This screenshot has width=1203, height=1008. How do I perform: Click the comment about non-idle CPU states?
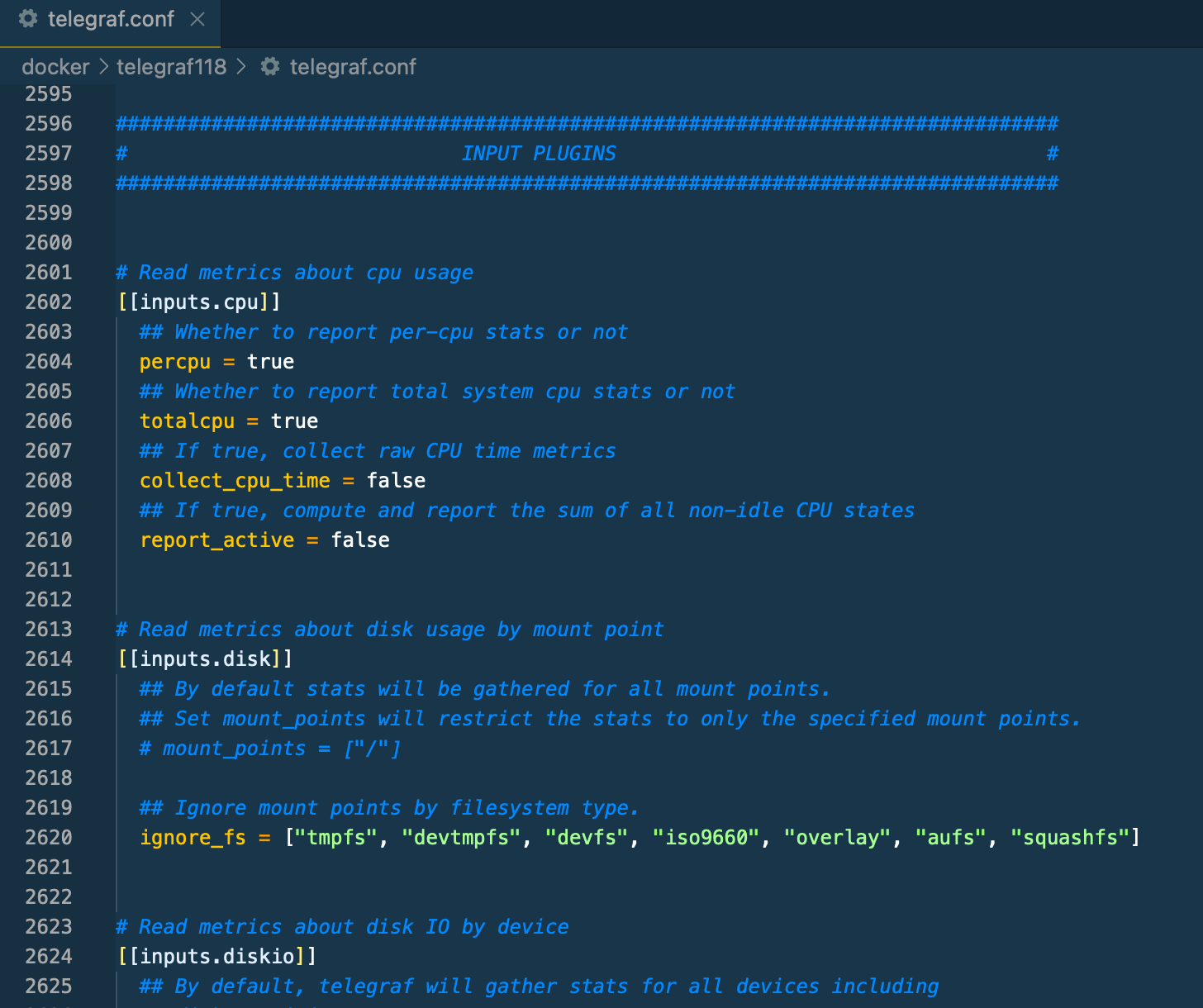pyautogui.click(x=527, y=511)
